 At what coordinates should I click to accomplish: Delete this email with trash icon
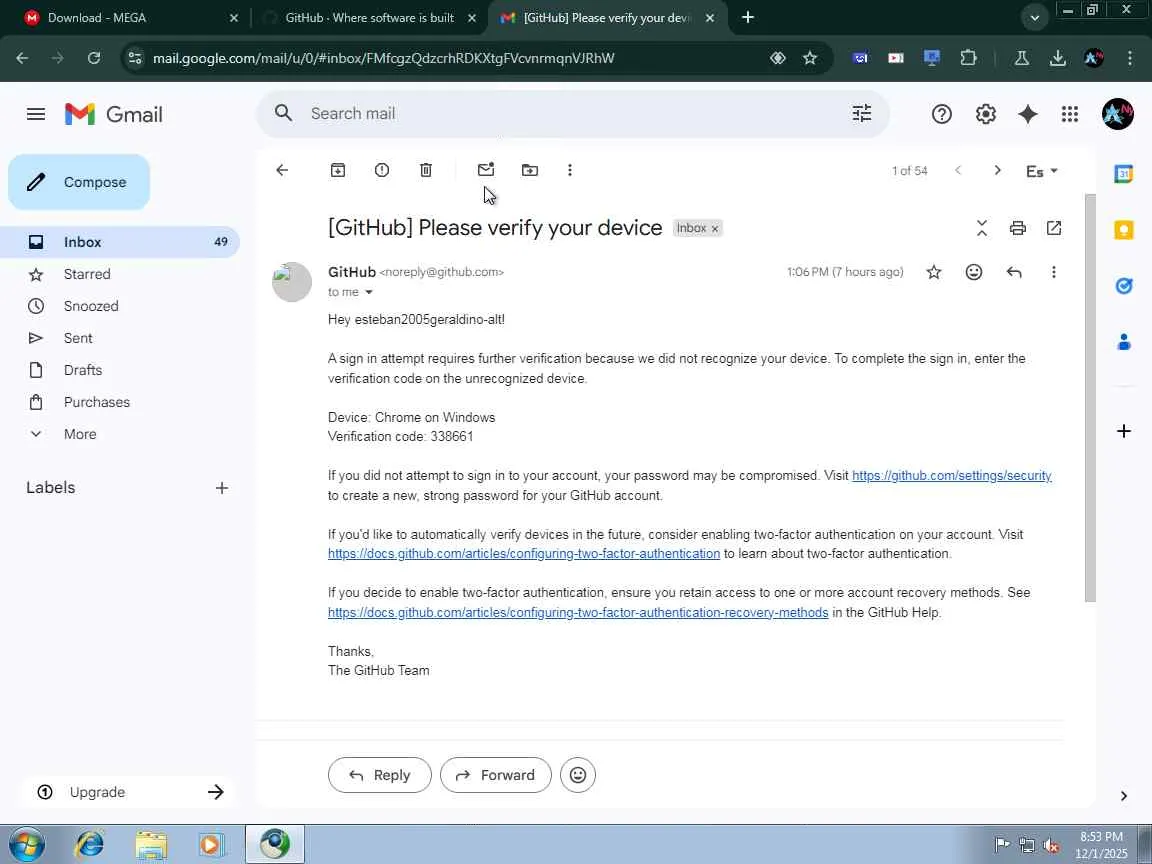coord(426,170)
